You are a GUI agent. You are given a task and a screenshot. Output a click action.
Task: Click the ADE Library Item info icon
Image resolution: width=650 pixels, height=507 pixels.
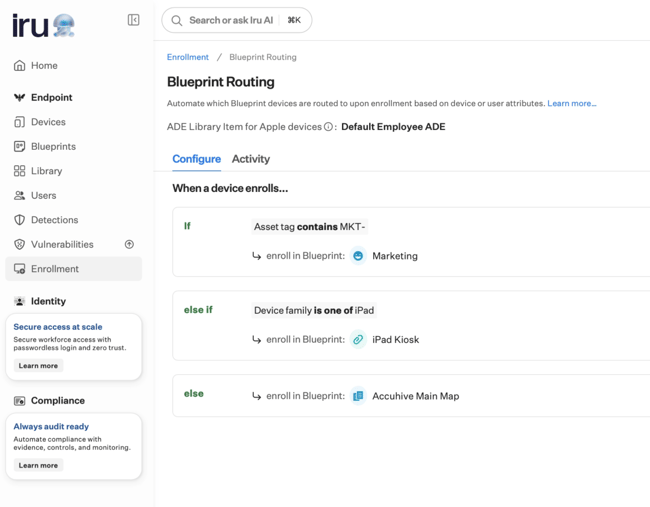(x=328, y=127)
